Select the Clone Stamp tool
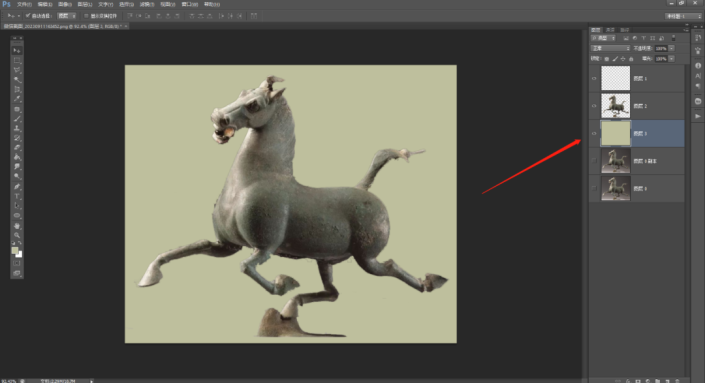Viewport: 705px width, 383px height. coord(17,129)
